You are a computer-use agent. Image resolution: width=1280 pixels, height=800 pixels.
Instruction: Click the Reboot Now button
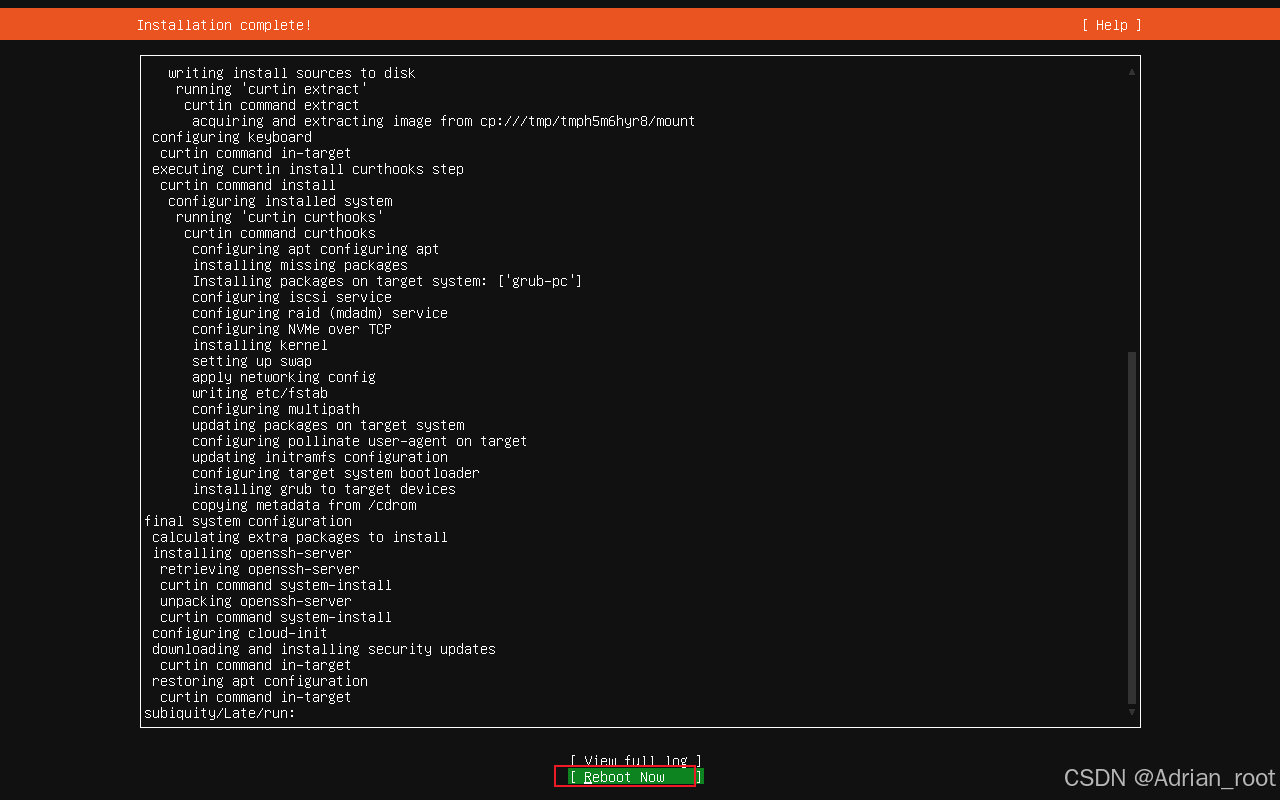click(x=636, y=777)
